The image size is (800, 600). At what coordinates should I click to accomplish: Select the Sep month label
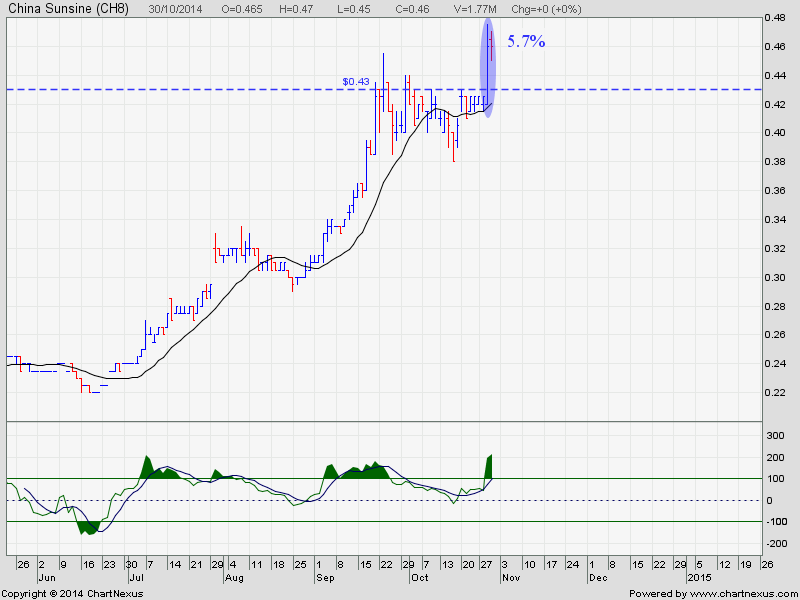tap(325, 578)
